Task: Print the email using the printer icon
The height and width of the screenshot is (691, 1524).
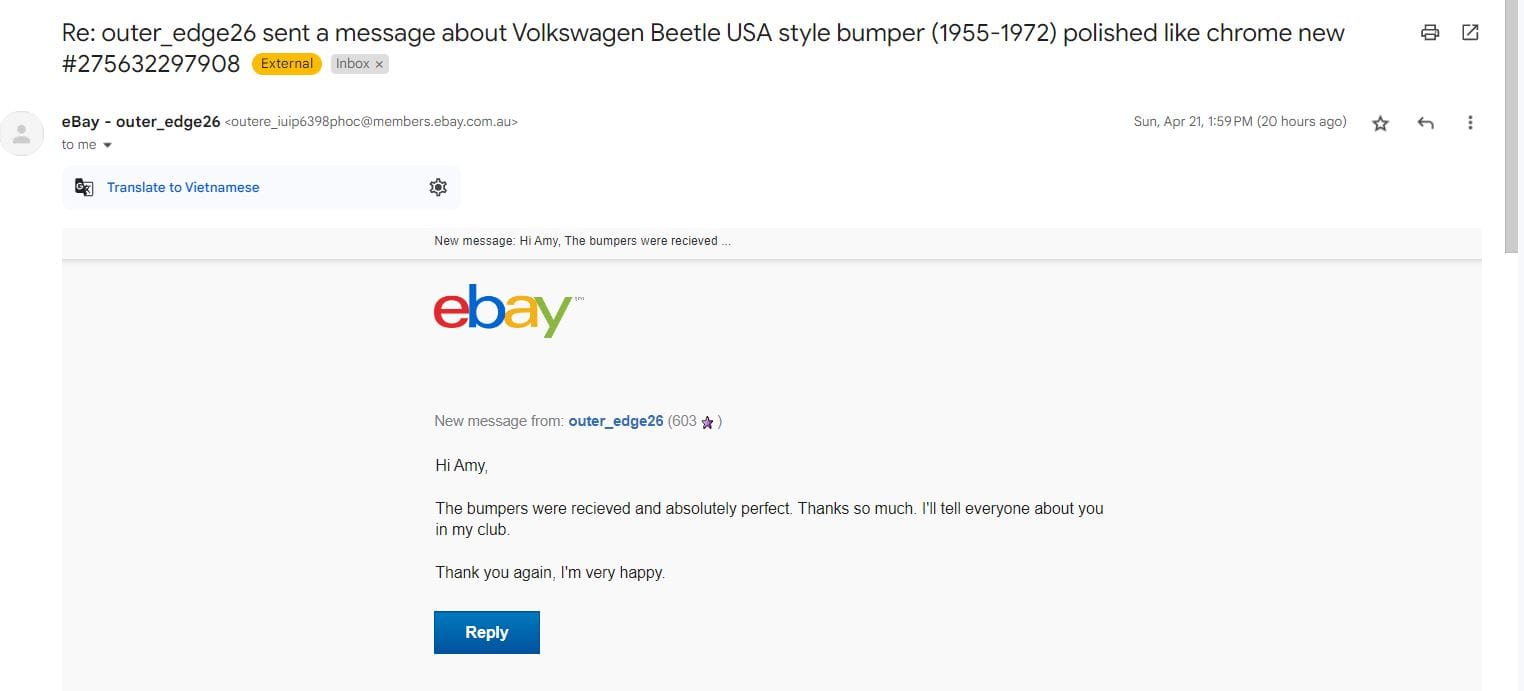Action: 1430,33
